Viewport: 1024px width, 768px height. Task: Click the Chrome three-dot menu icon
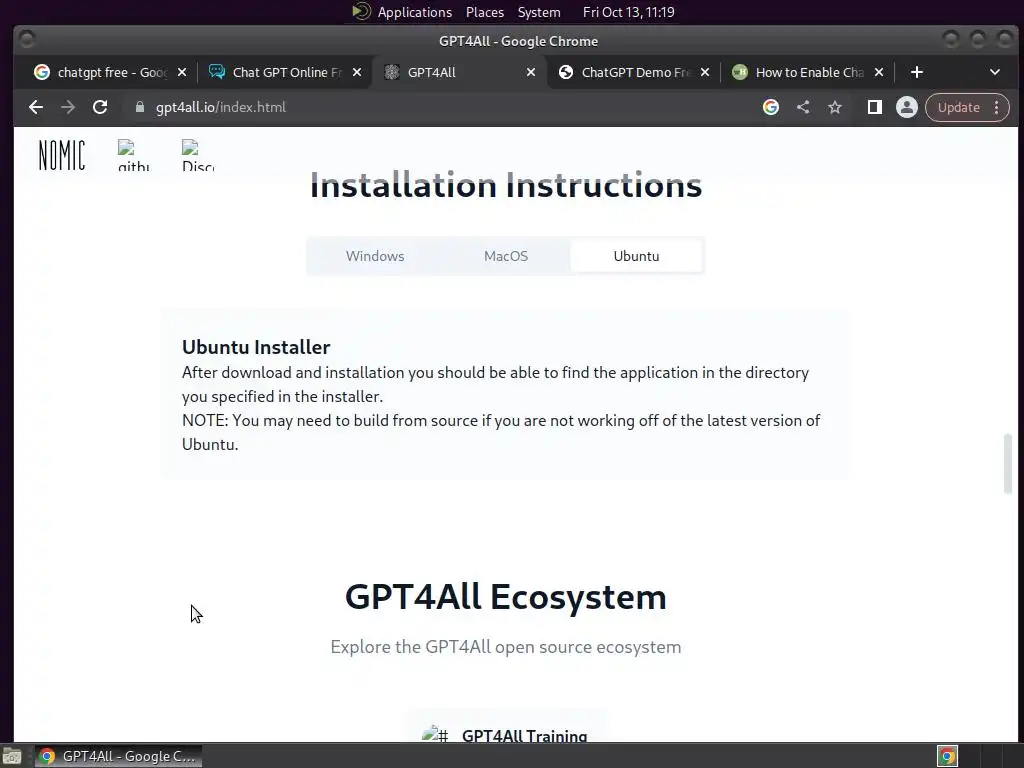click(997, 107)
